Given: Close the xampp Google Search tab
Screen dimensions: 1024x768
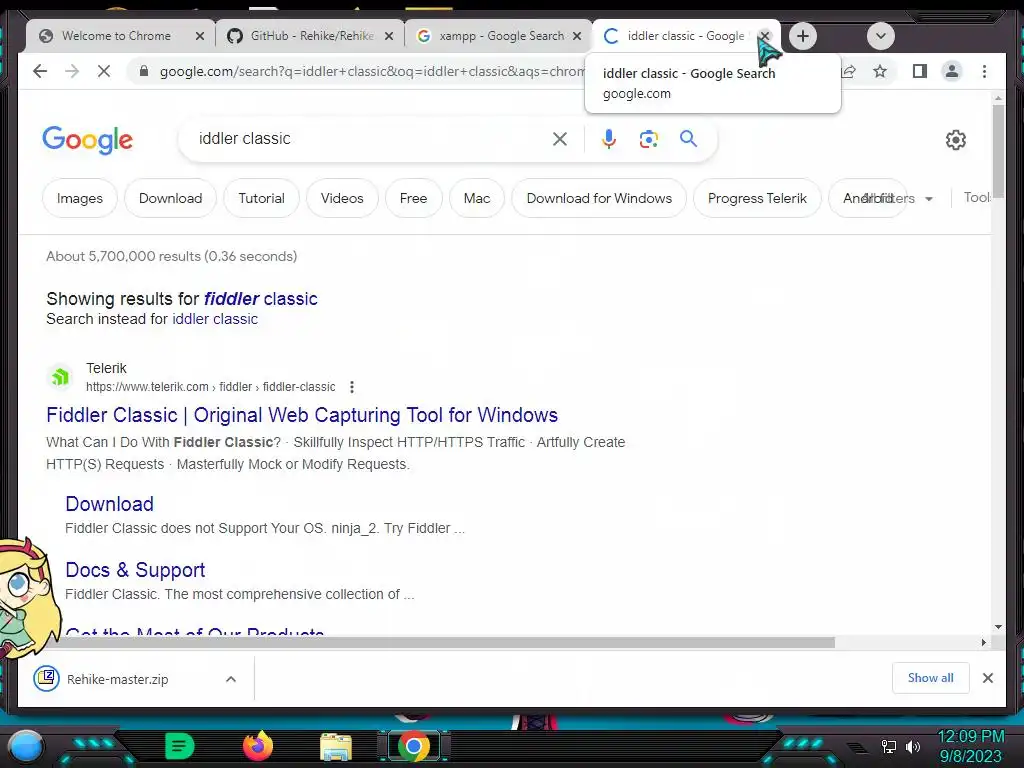Looking at the screenshot, I should 577,36.
